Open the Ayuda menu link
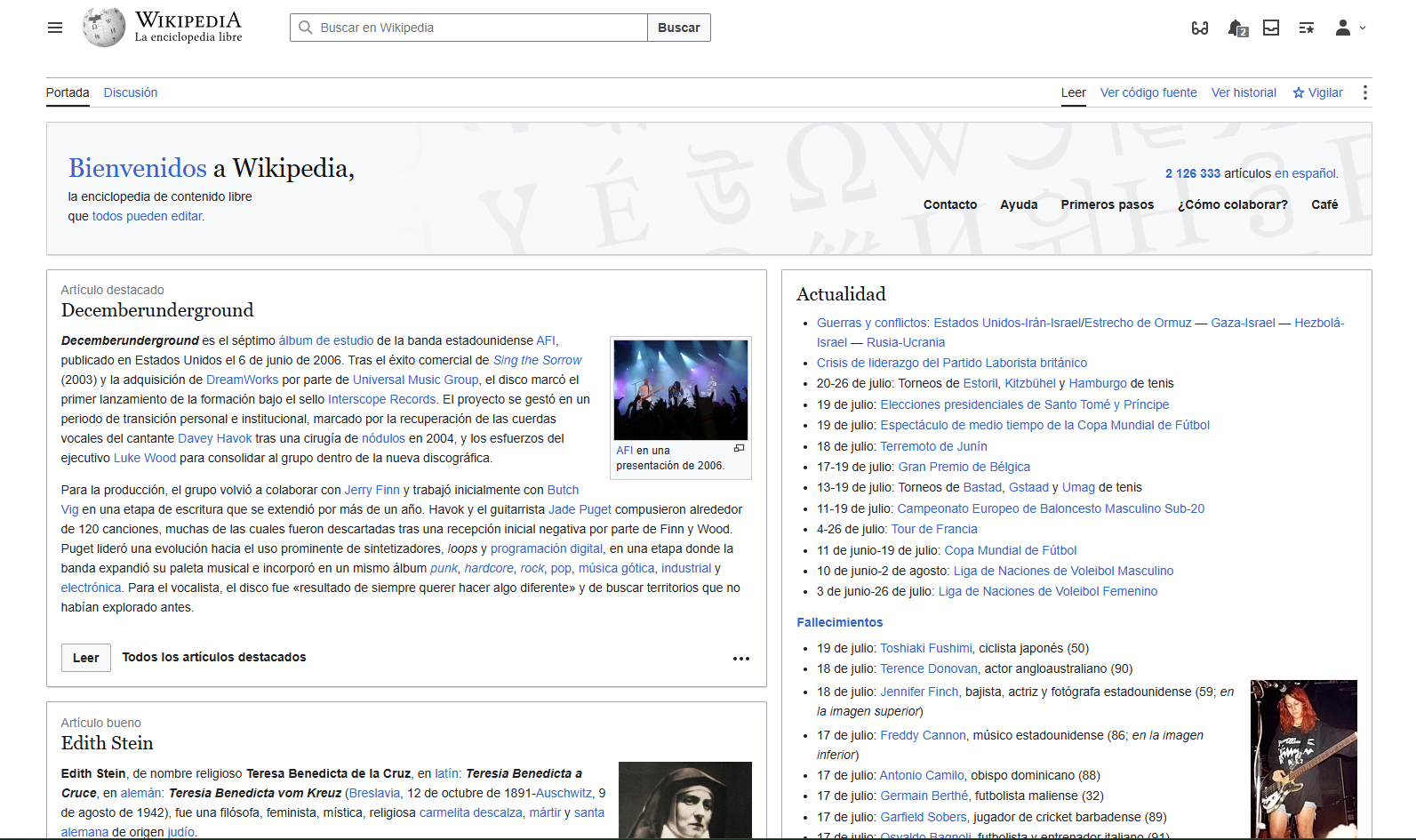The height and width of the screenshot is (840, 1416). point(1019,204)
